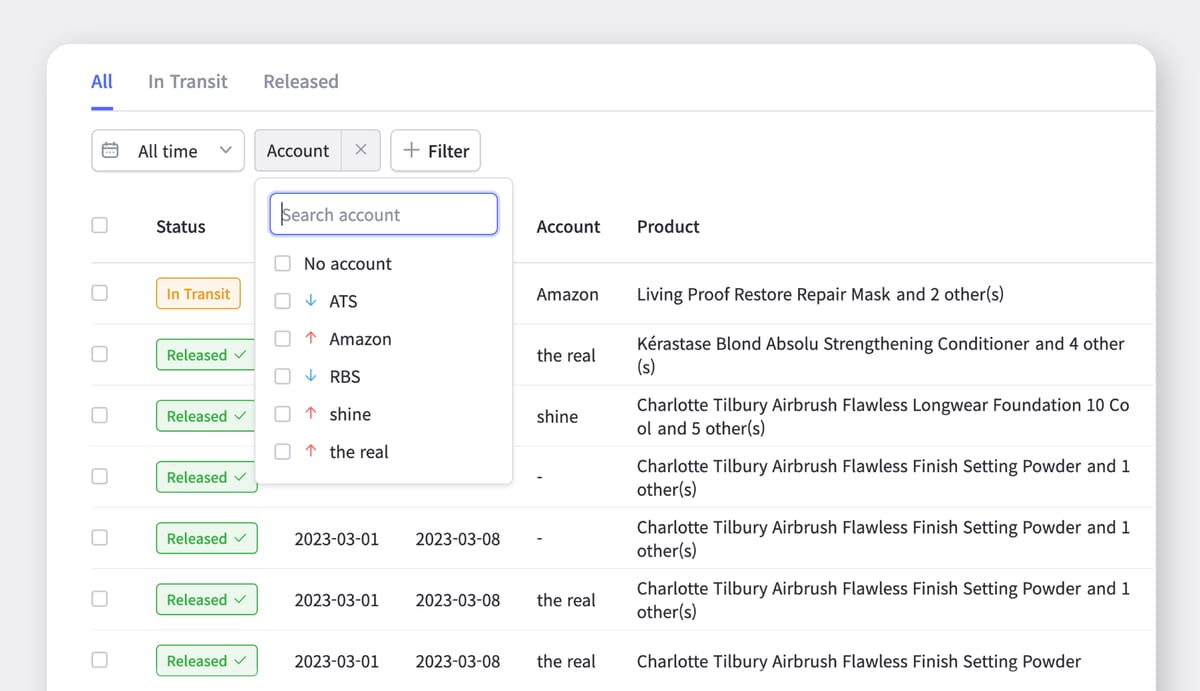
Task: Click the plus icon on Filter button
Action: 411,150
